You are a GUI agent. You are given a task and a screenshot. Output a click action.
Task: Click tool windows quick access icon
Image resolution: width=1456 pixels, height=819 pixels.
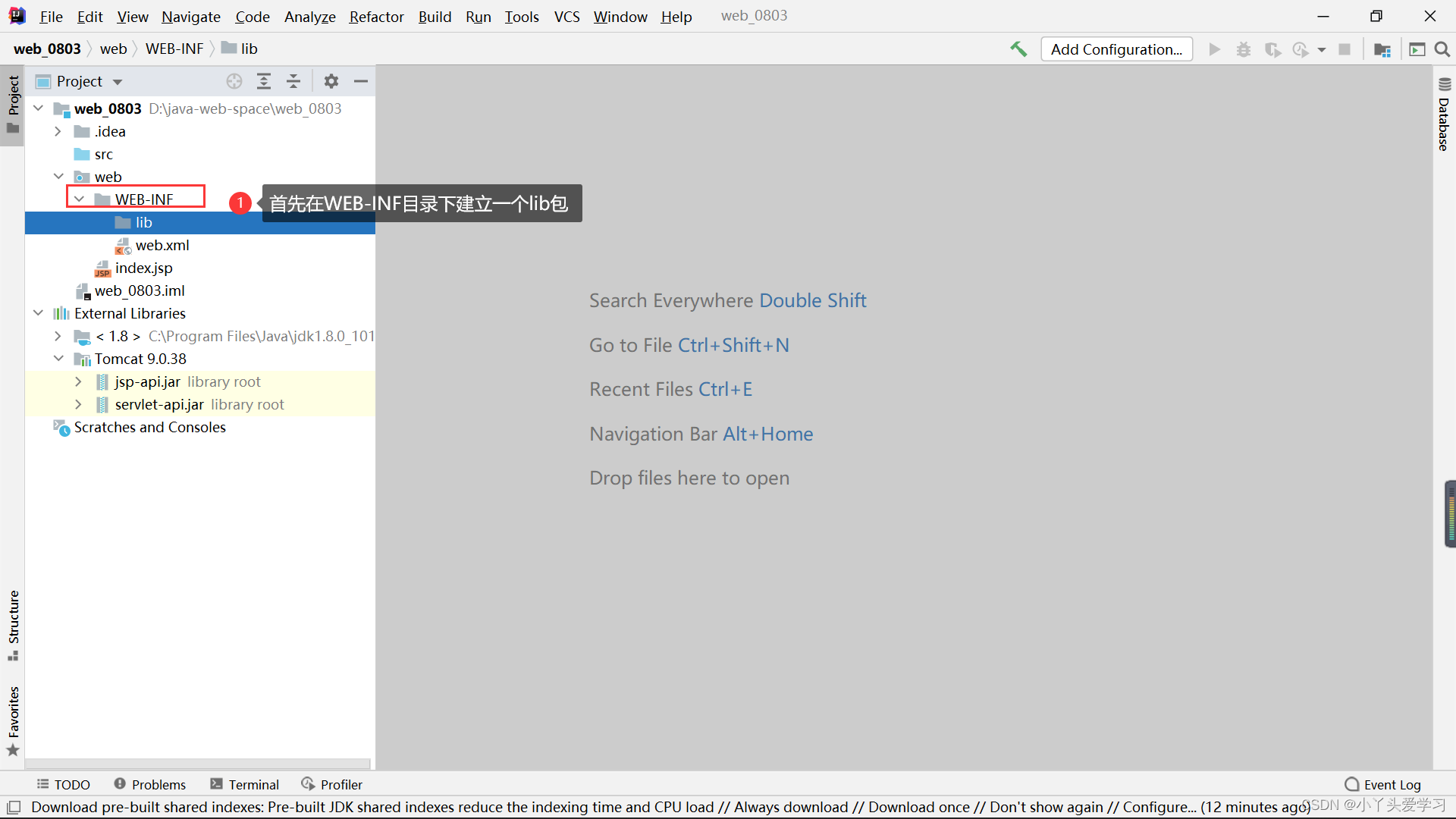(x=14, y=807)
